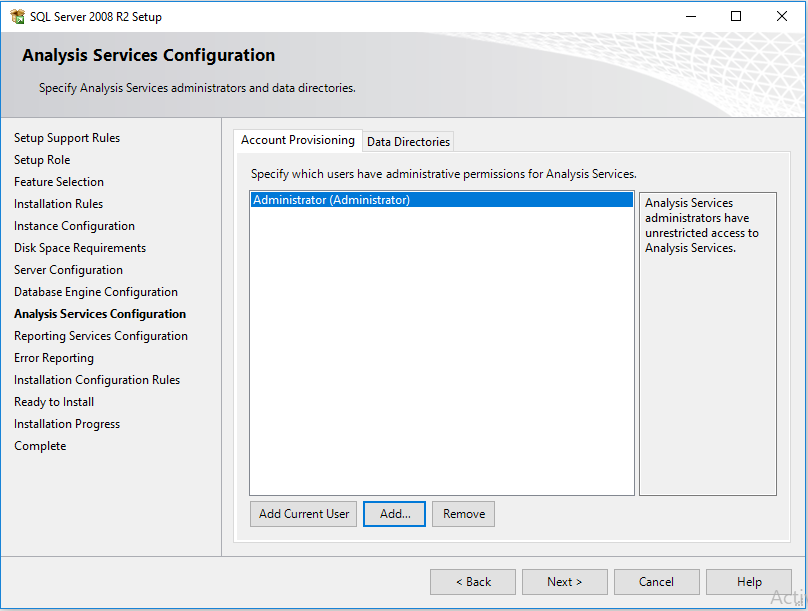Click the Add Current User button
The height and width of the screenshot is (611, 808).
point(304,514)
